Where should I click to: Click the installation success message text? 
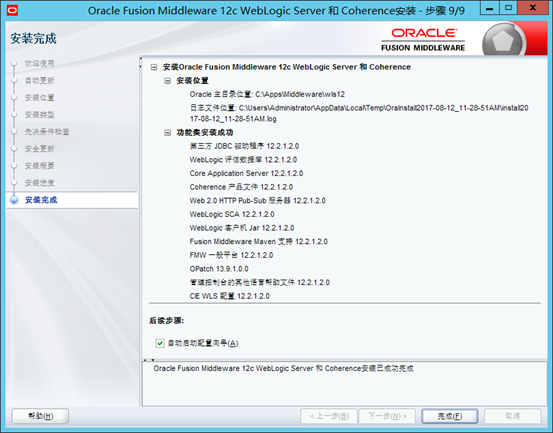[x=283, y=368]
